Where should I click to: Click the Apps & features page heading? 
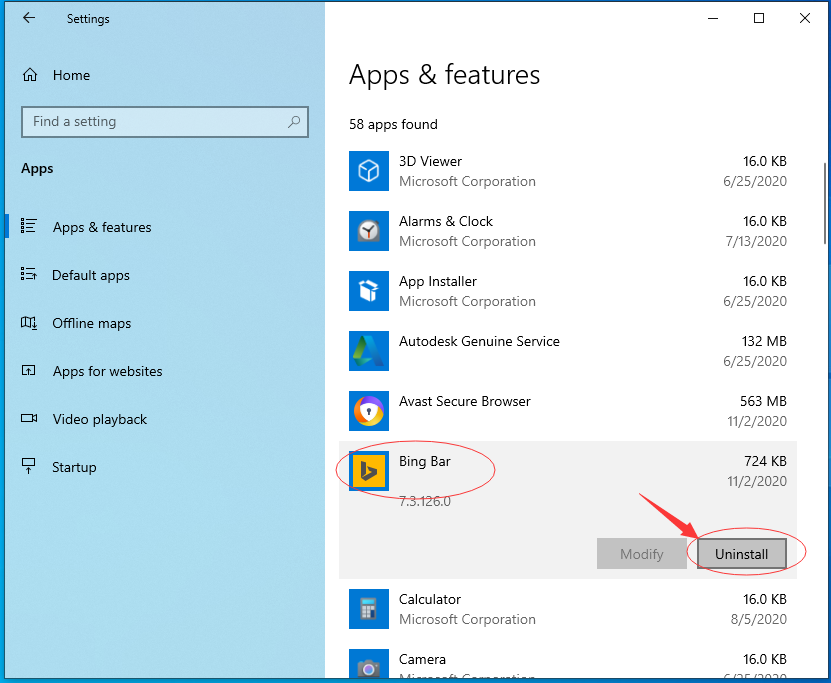(x=444, y=75)
